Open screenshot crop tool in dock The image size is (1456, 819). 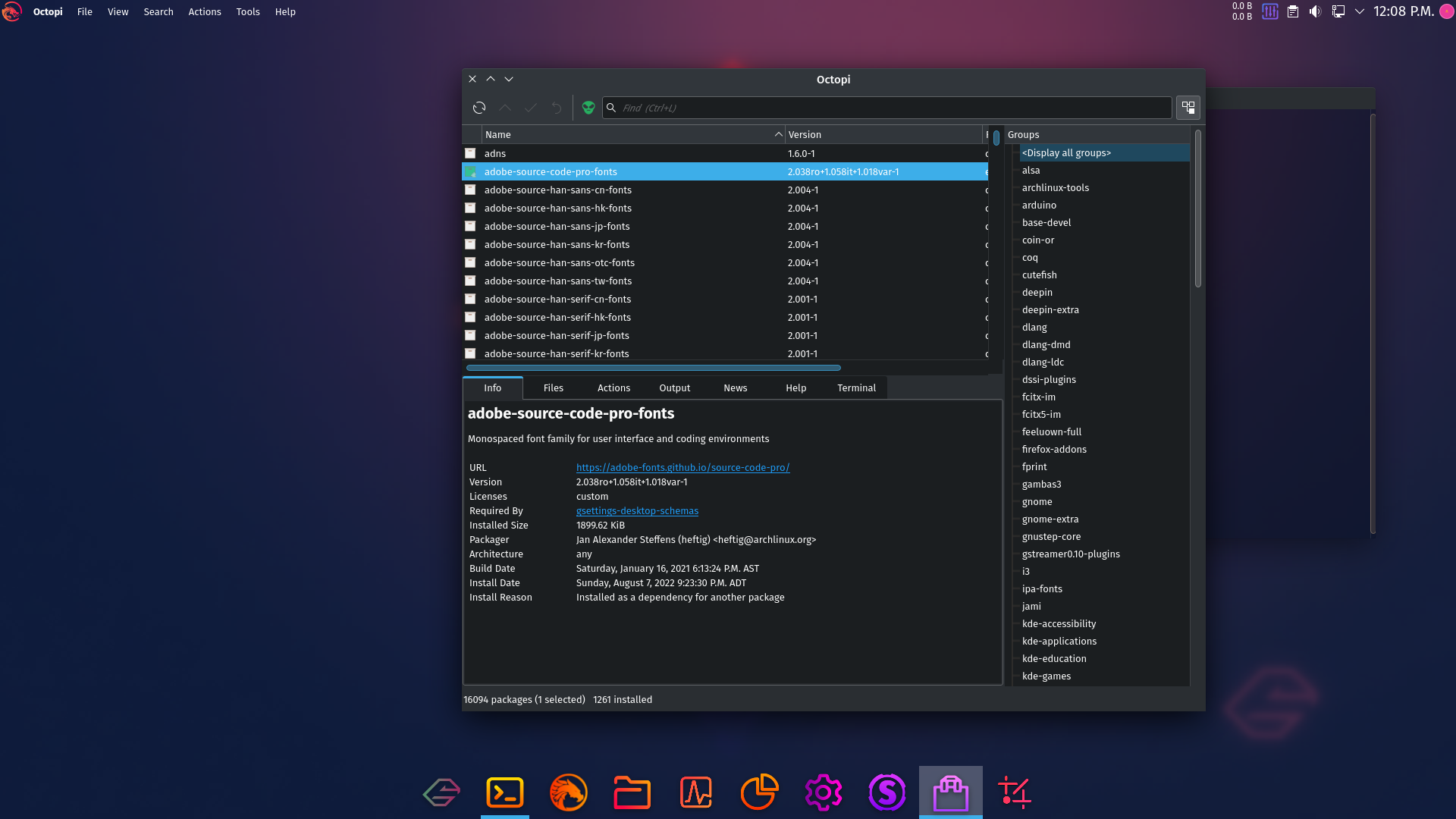1015,792
